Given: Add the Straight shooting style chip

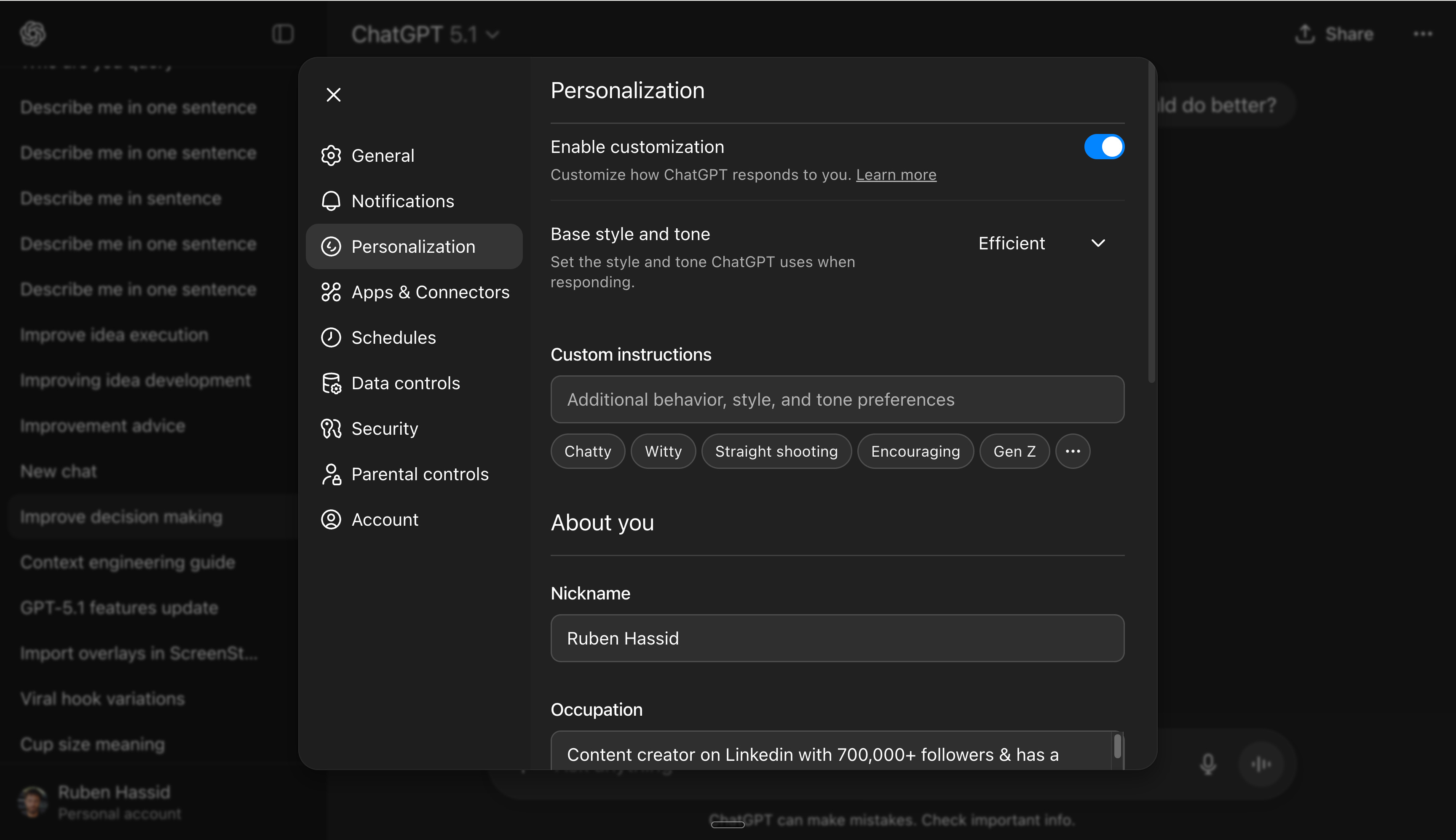Looking at the screenshot, I should click(x=776, y=451).
